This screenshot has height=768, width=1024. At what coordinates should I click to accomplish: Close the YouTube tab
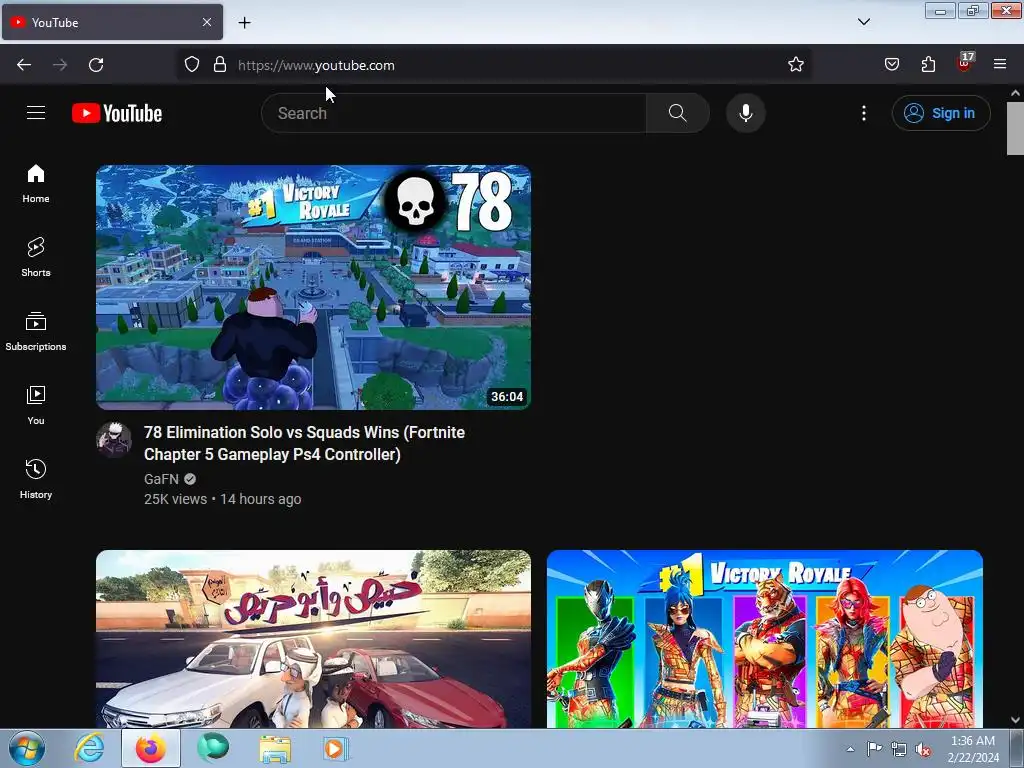coord(207,22)
